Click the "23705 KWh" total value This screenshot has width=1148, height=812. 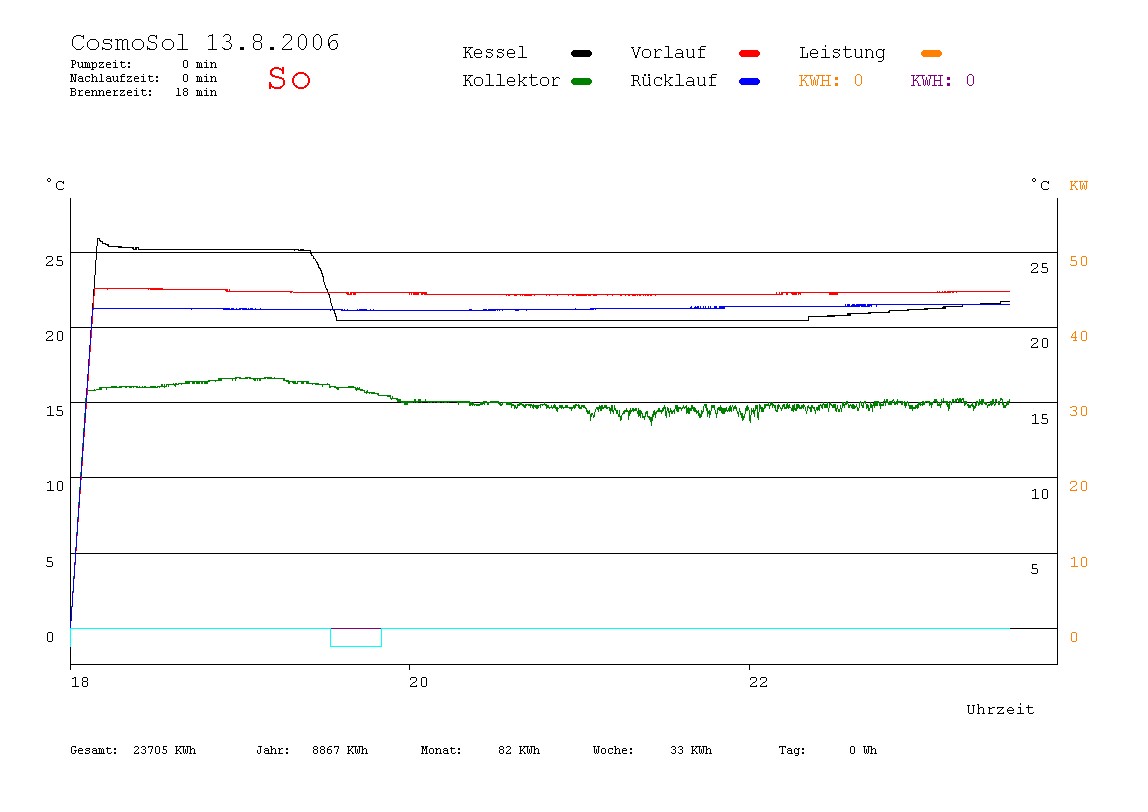click(x=165, y=750)
